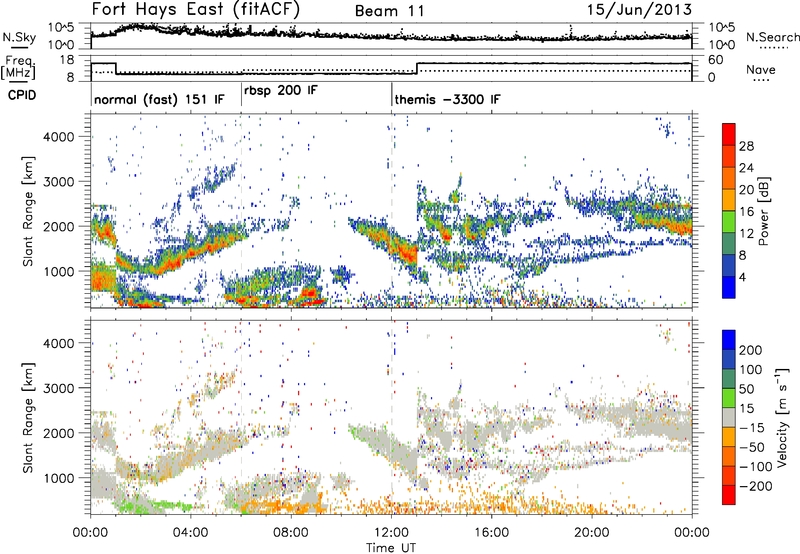Click the date '15/Jun/2013'
The width and height of the screenshot is (800, 554).
pos(639,10)
